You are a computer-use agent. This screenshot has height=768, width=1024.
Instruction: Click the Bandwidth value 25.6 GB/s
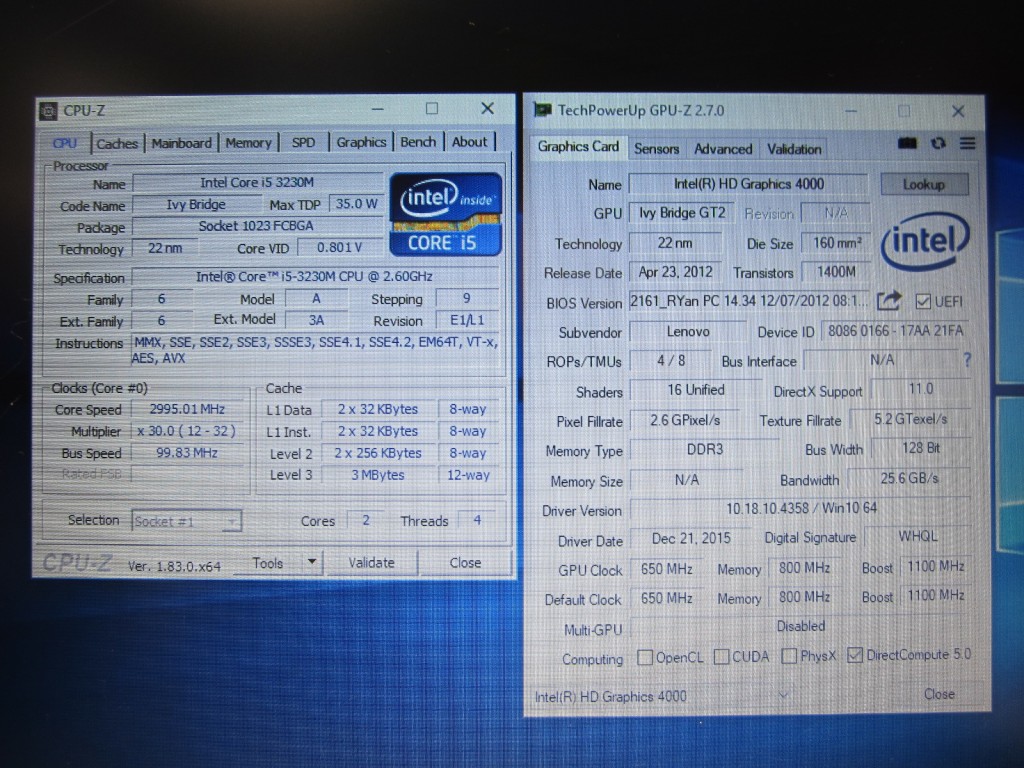909,478
